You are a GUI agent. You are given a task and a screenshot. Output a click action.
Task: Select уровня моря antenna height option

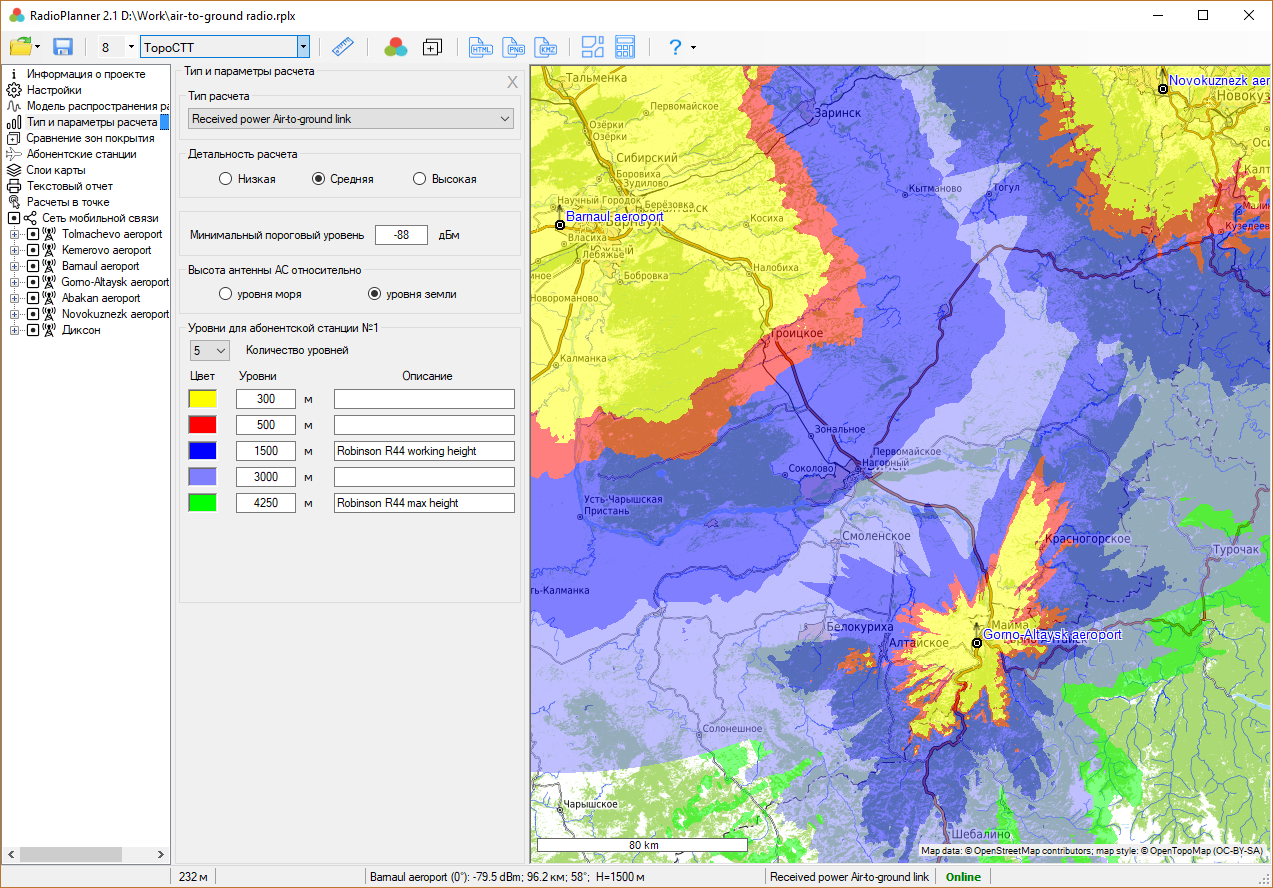(226, 294)
